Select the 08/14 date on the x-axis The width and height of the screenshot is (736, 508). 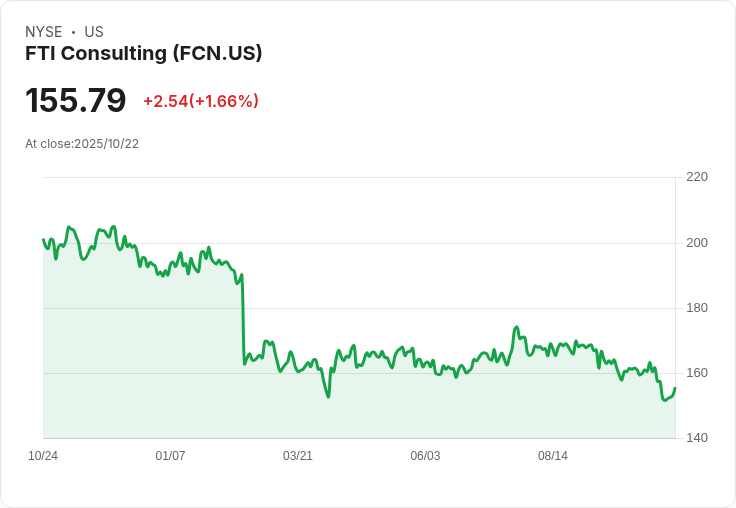point(553,456)
